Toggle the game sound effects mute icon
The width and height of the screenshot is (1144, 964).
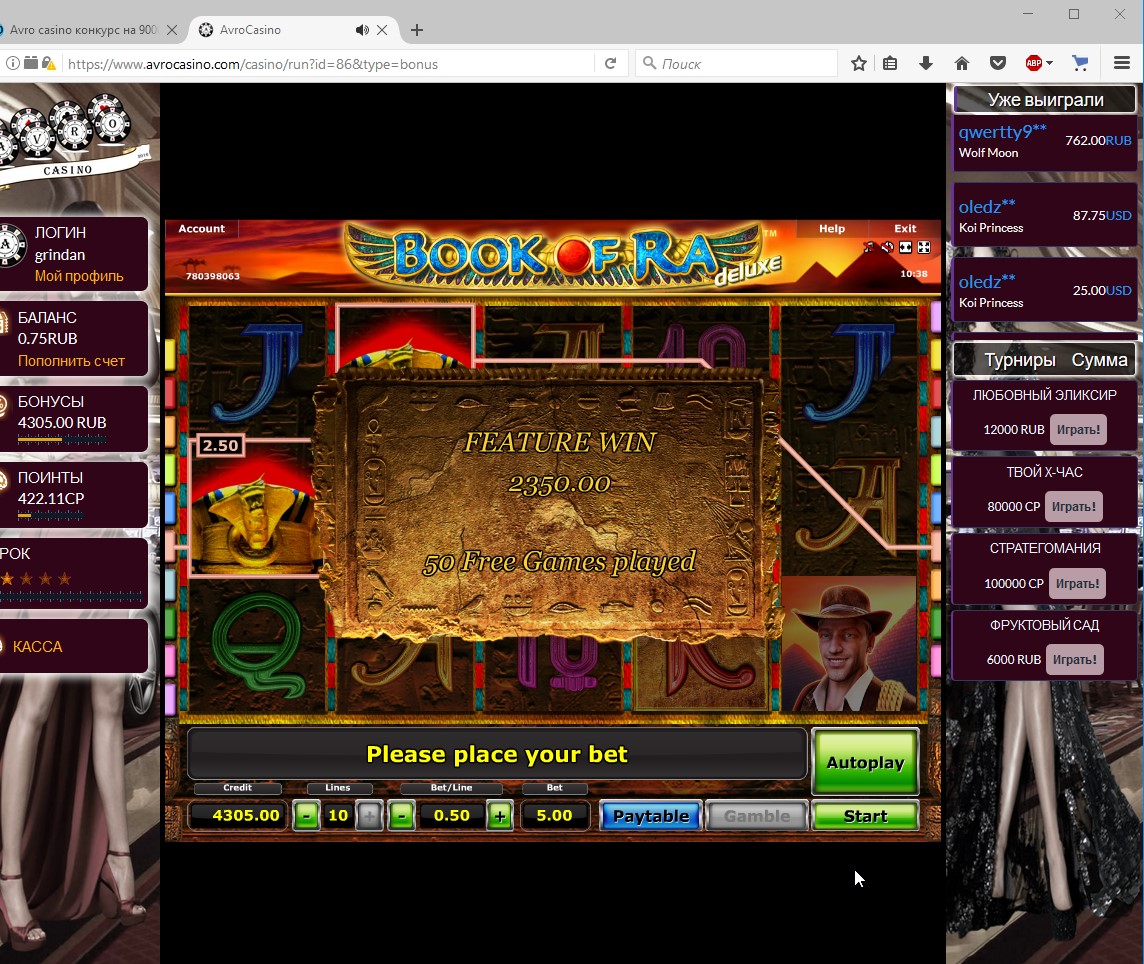pyautogui.click(x=887, y=247)
